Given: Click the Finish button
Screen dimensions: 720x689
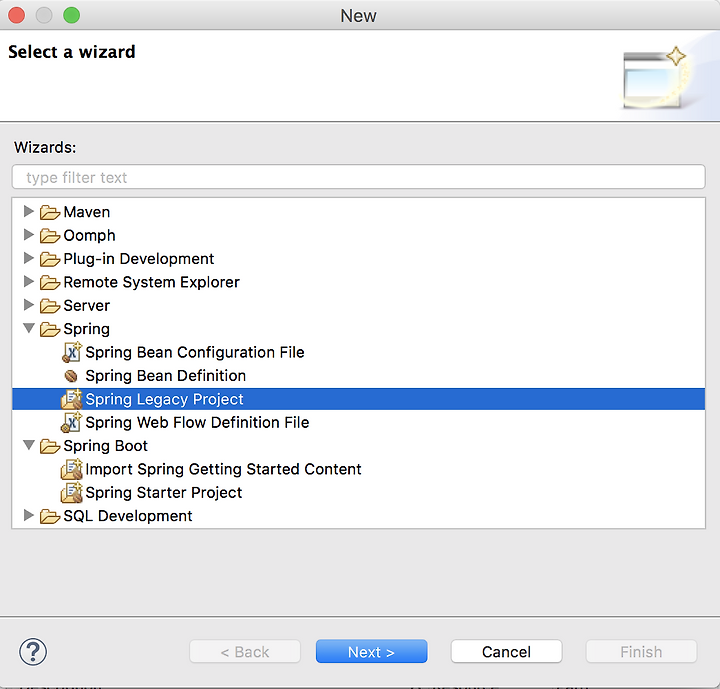Looking at the screenshot, I should coord(641,651).
